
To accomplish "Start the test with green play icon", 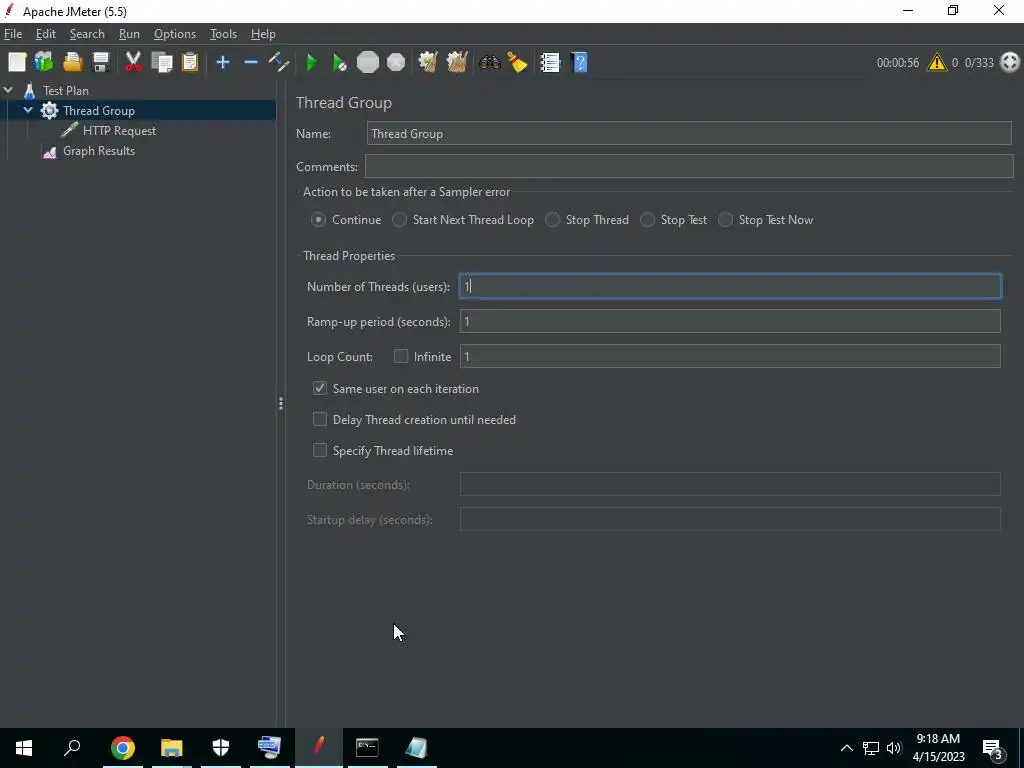I will [312, 63].
